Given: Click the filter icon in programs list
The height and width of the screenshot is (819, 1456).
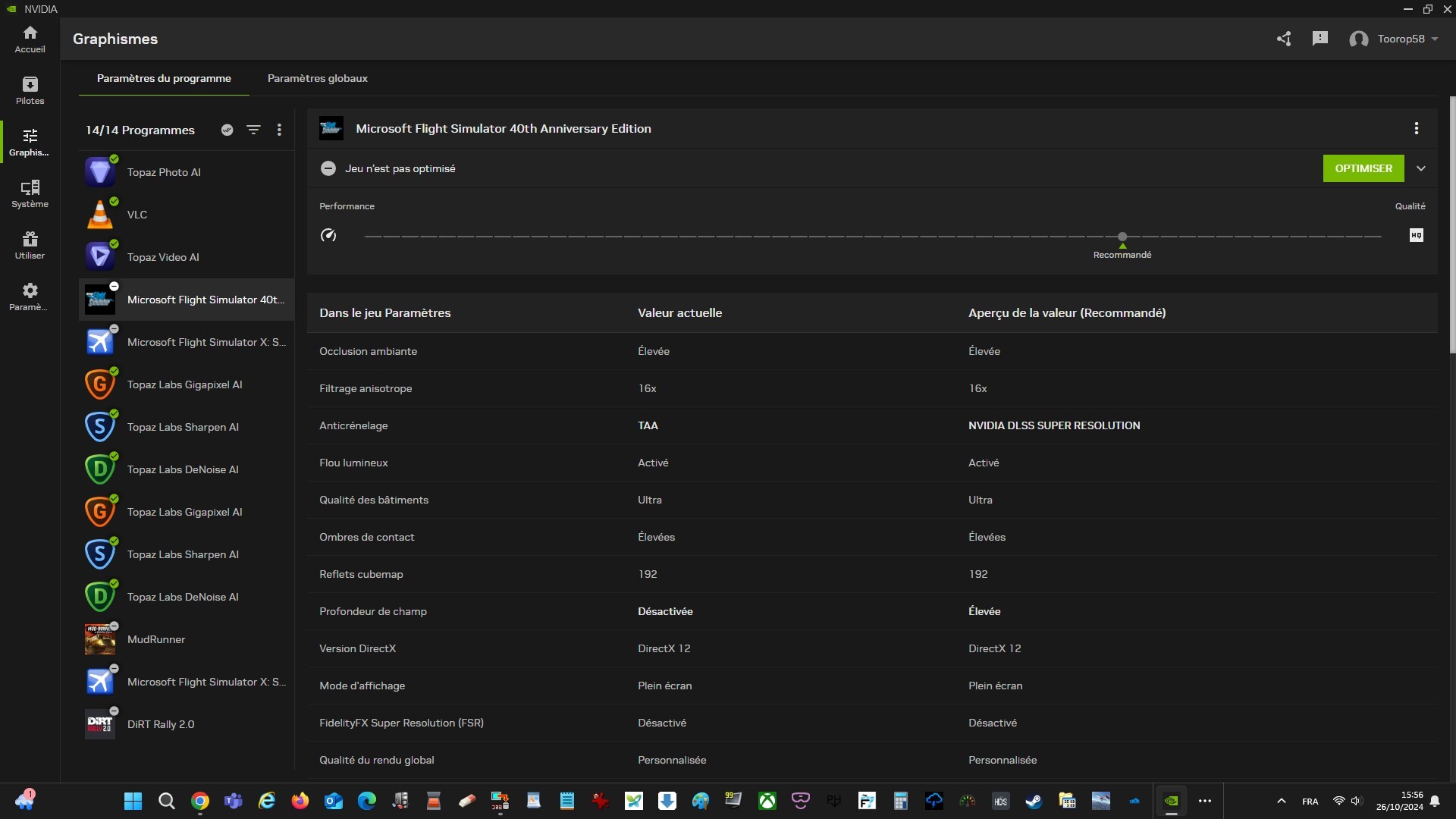Looking at the screenshot, I should (253, 130).
